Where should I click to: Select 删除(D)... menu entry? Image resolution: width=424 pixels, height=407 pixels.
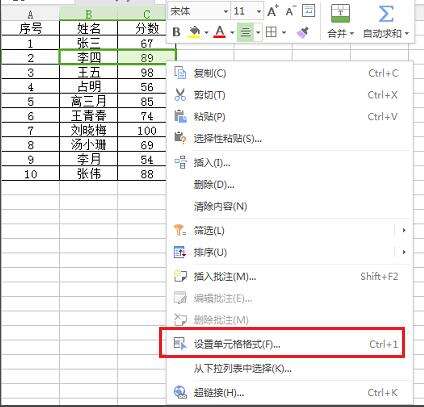[289, 184]
